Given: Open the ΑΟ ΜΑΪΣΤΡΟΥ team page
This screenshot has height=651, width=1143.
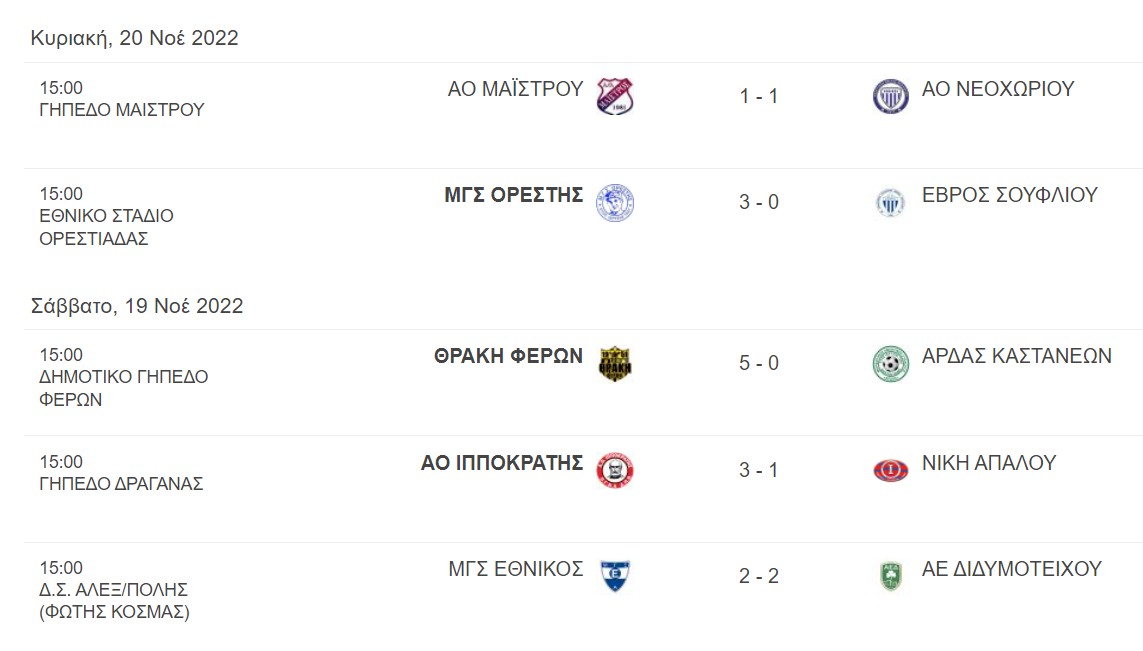Looking at the screenshot, I should 515,89.
